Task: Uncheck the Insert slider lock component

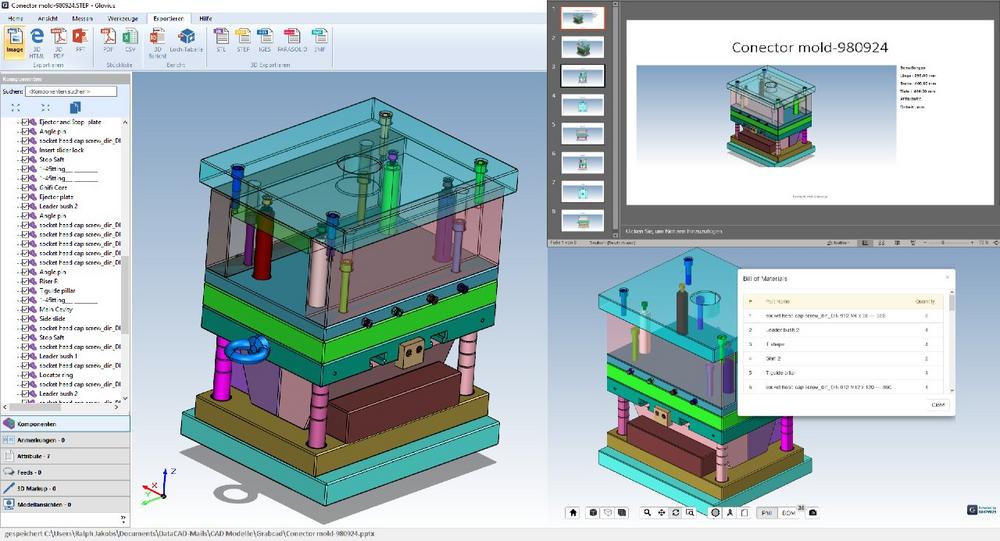Action: point(26,150)
